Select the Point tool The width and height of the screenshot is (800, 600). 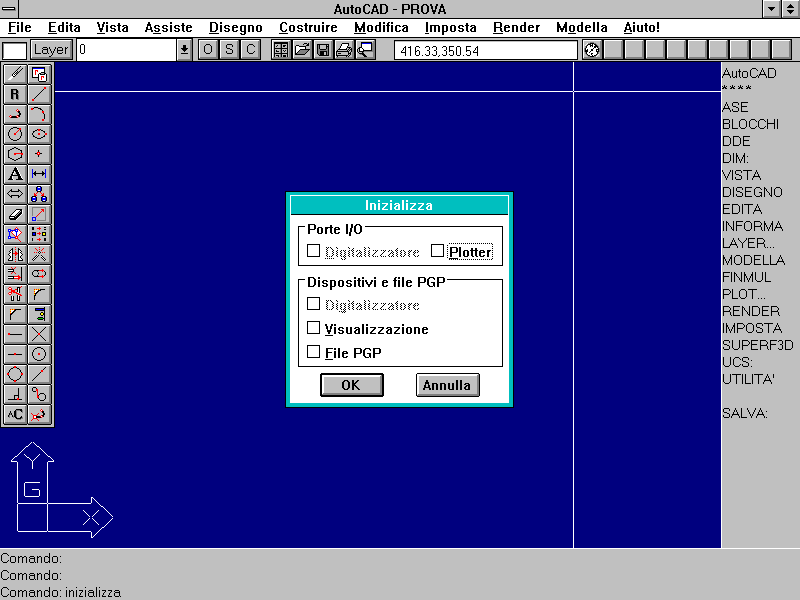click(x=39, y=154)
